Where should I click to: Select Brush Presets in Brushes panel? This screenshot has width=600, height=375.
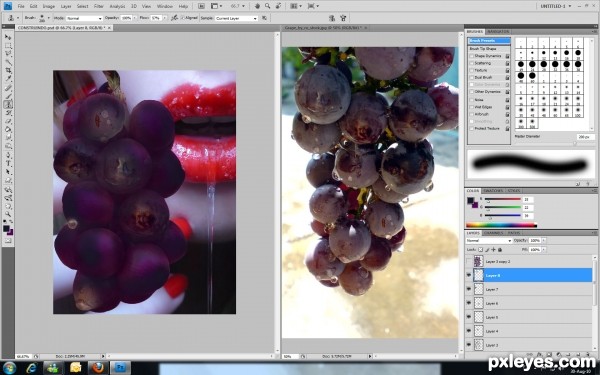[489, 41]
